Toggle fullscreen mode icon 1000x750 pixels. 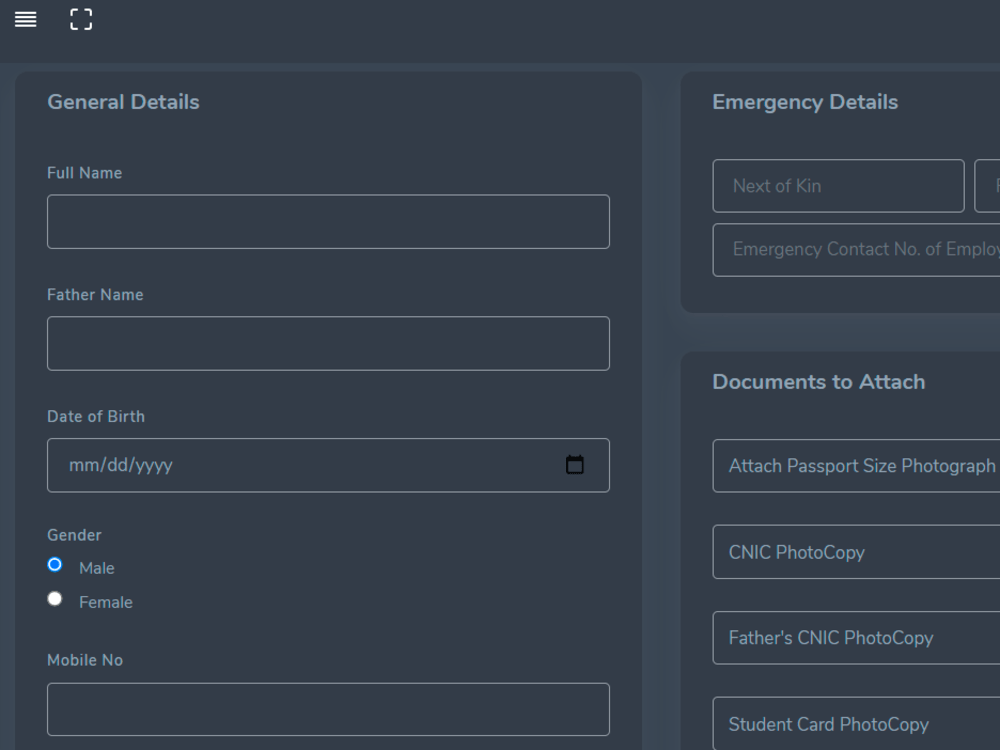[81, 20]
